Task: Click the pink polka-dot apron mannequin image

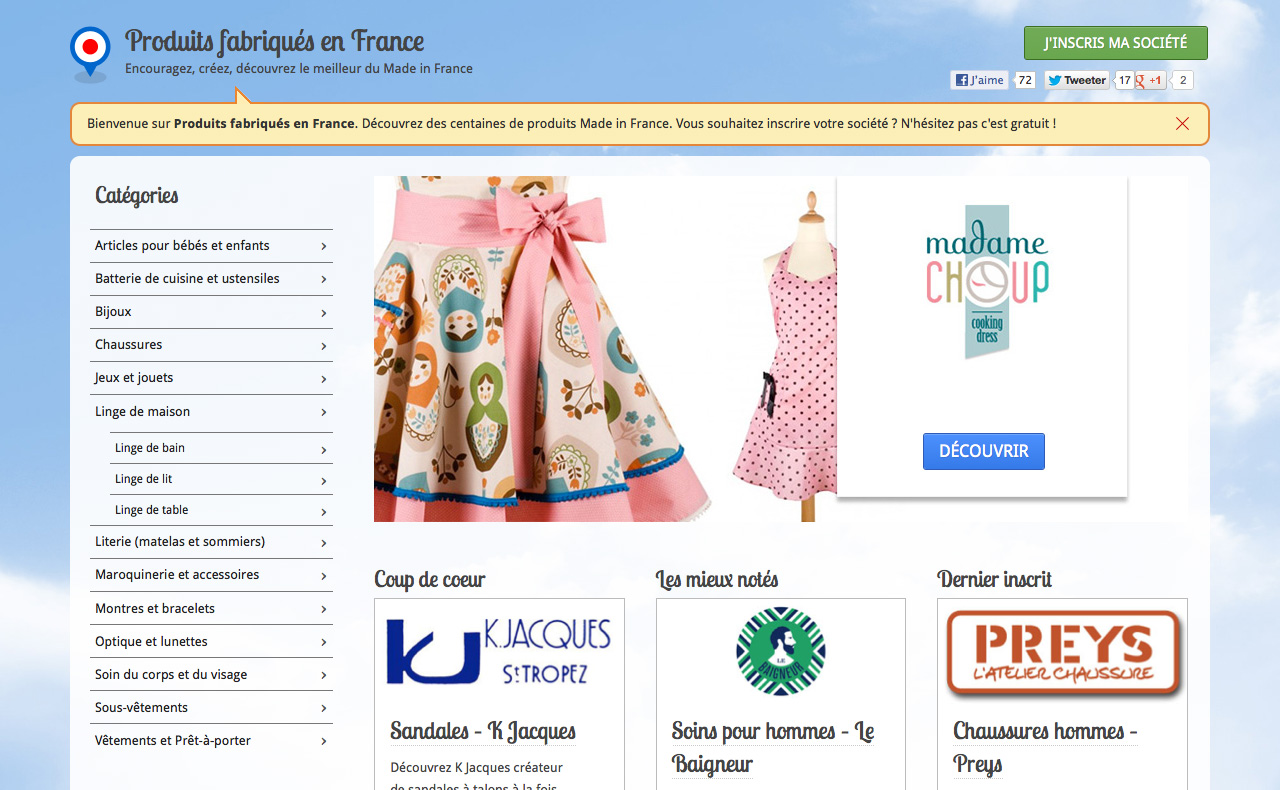Action: (785, 356)
